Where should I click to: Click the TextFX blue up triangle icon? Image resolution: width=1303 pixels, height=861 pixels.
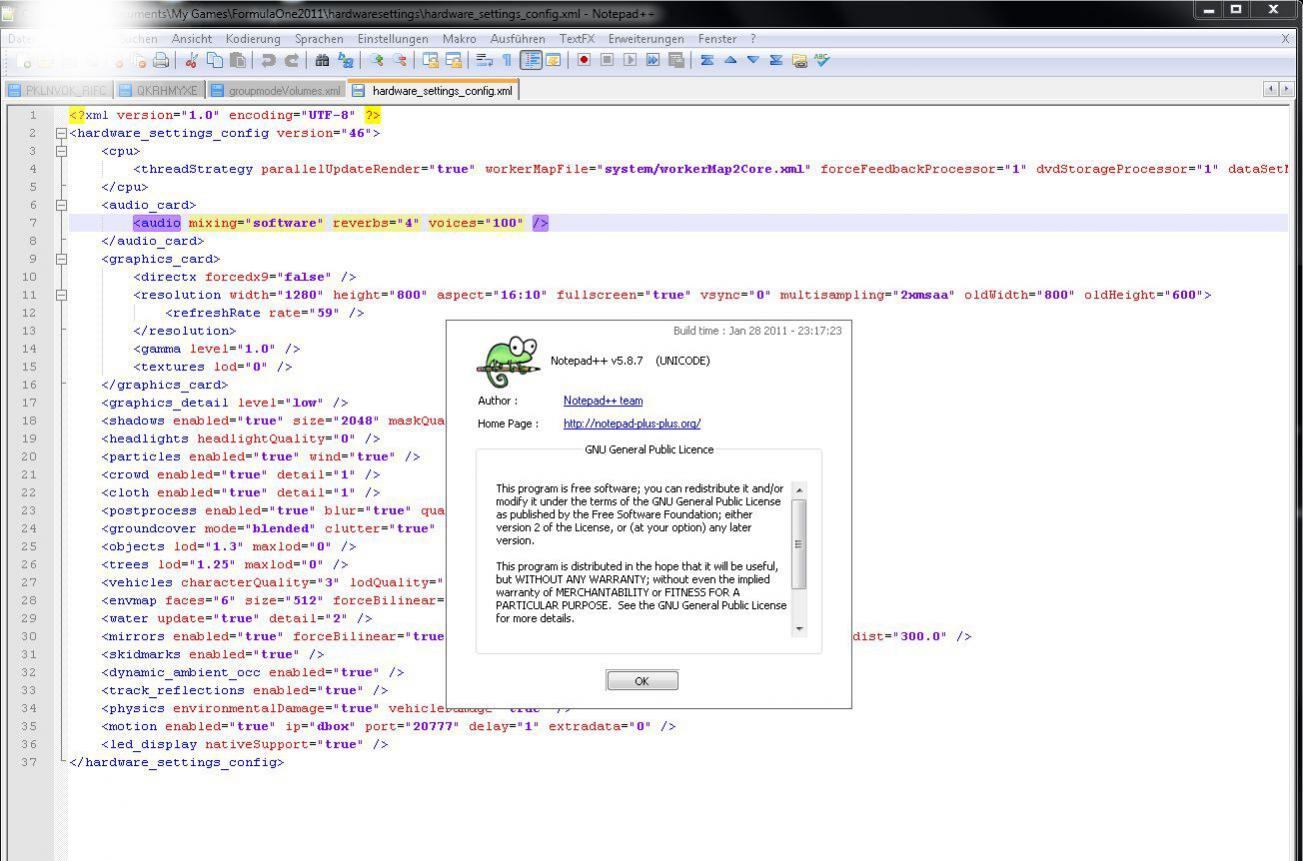[730, 60]
